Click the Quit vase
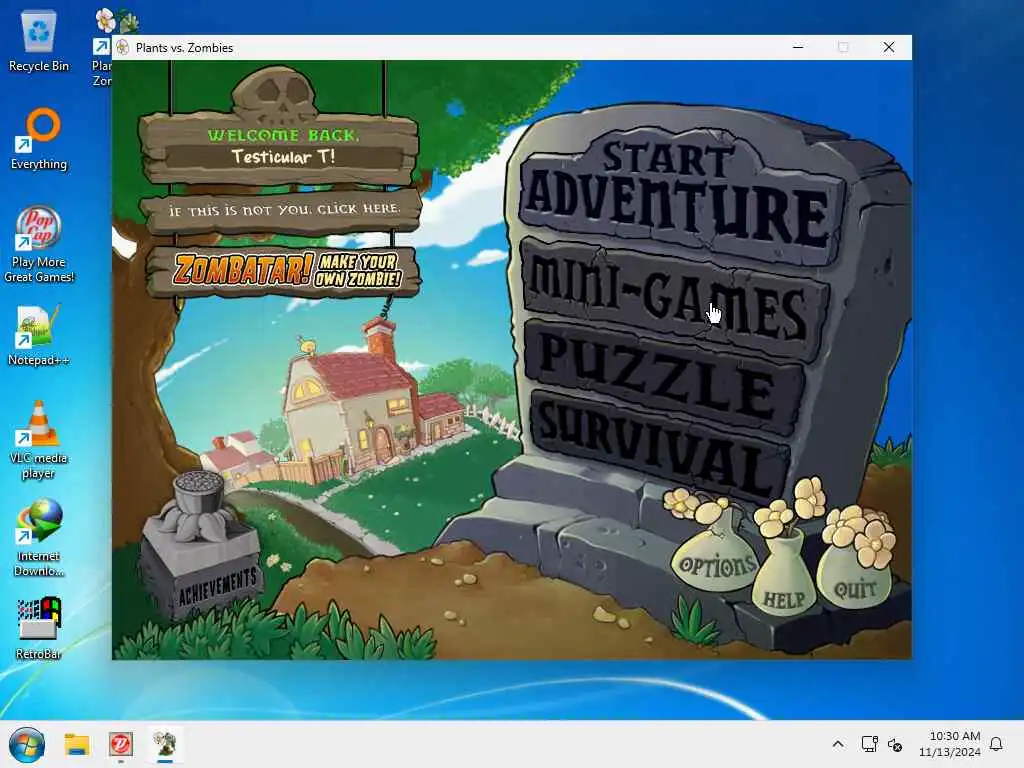Viewport: 1024px width, 768px height. click(x=856, y=575)
